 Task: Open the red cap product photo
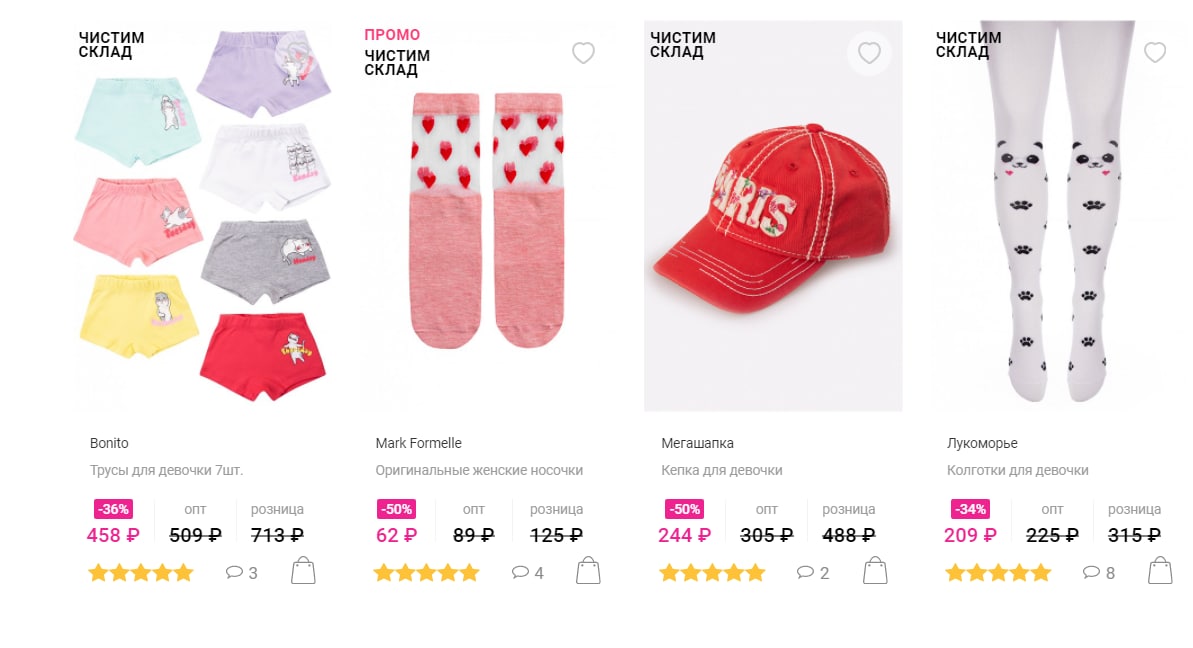(773, 216)
